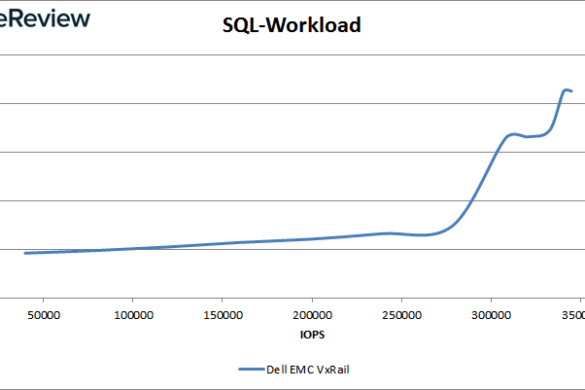Viewport: 585px width, 390px height.
Task: Click the 150000 axis label
Action: click(223, 315)
